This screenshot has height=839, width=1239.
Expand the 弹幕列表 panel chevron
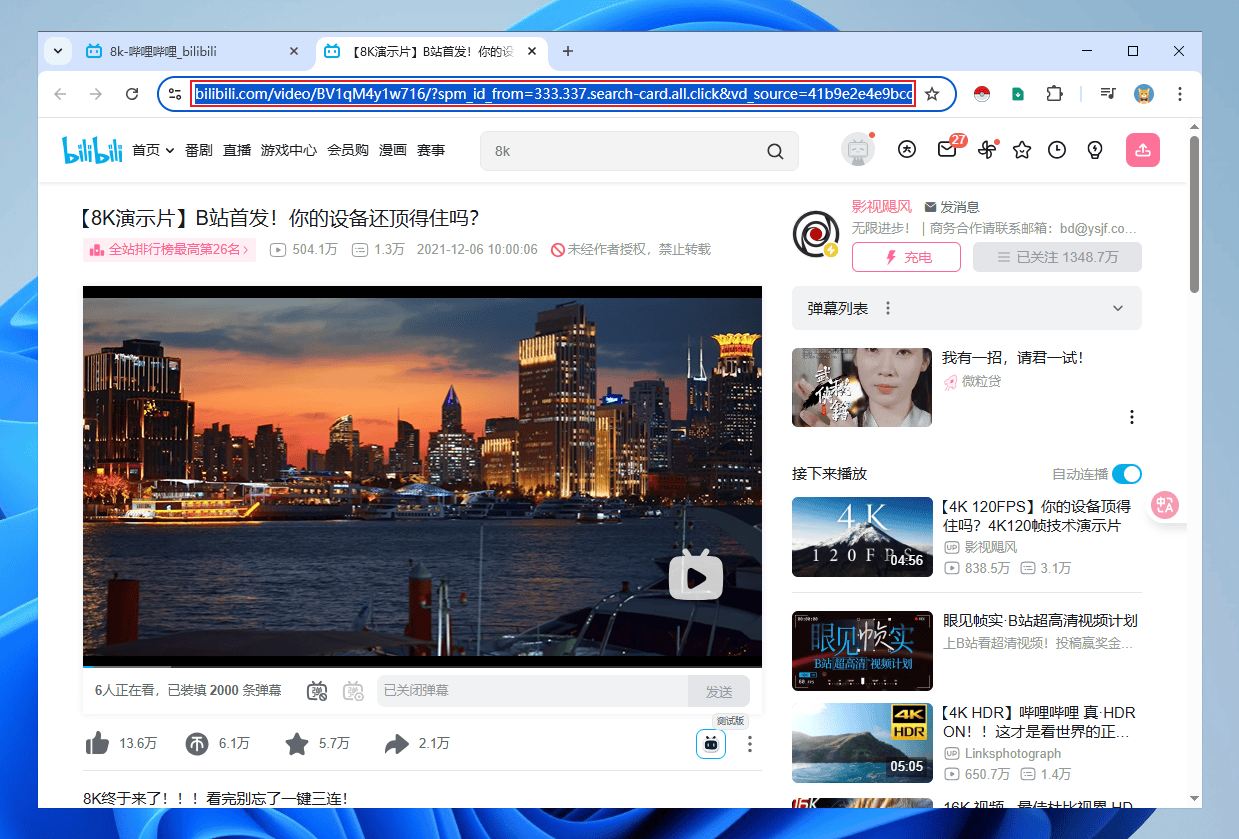1118,308
